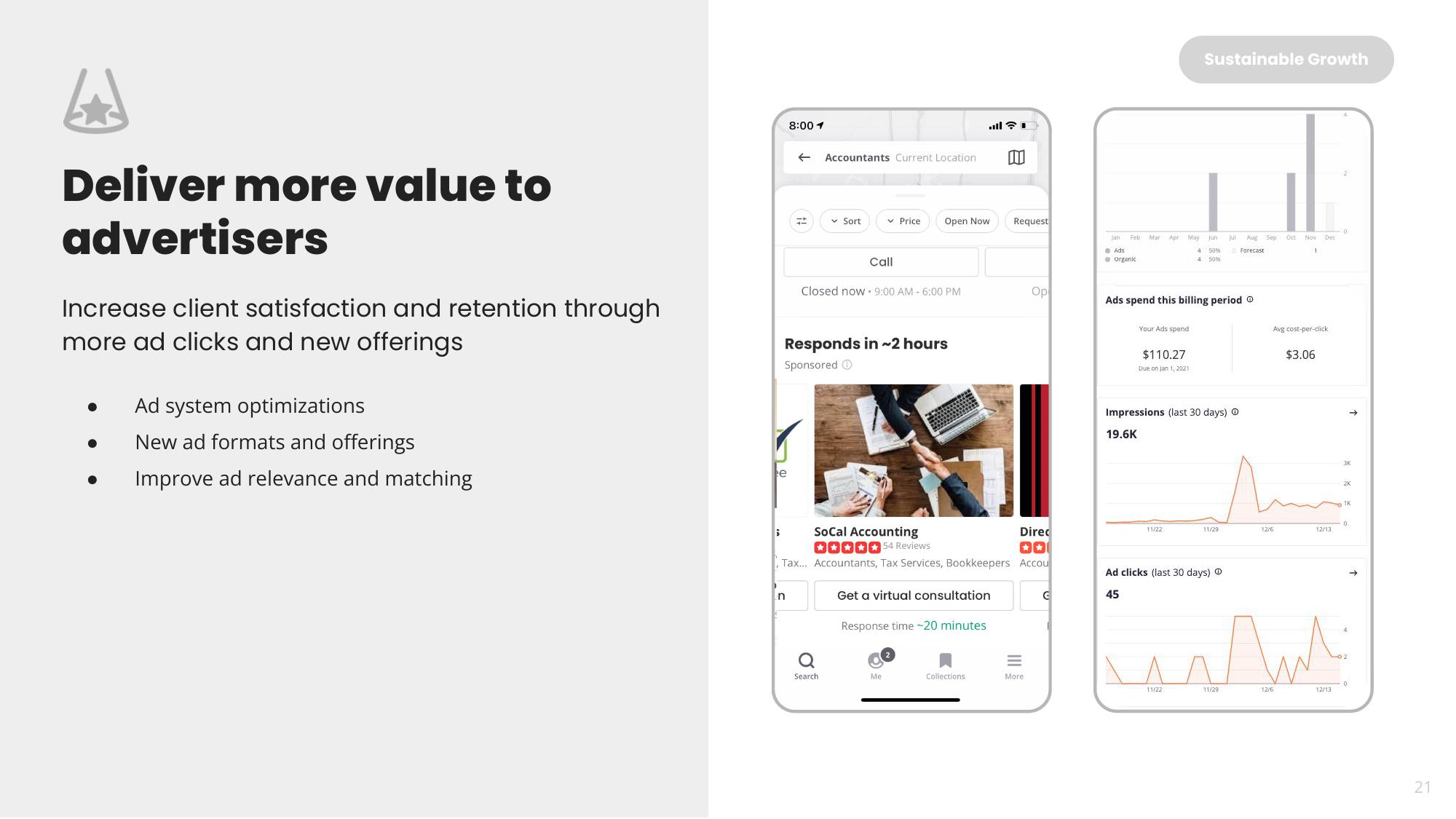
Task: Click the Collections bookmark icon
Action: pyautogui.click(x=944, y=660)
